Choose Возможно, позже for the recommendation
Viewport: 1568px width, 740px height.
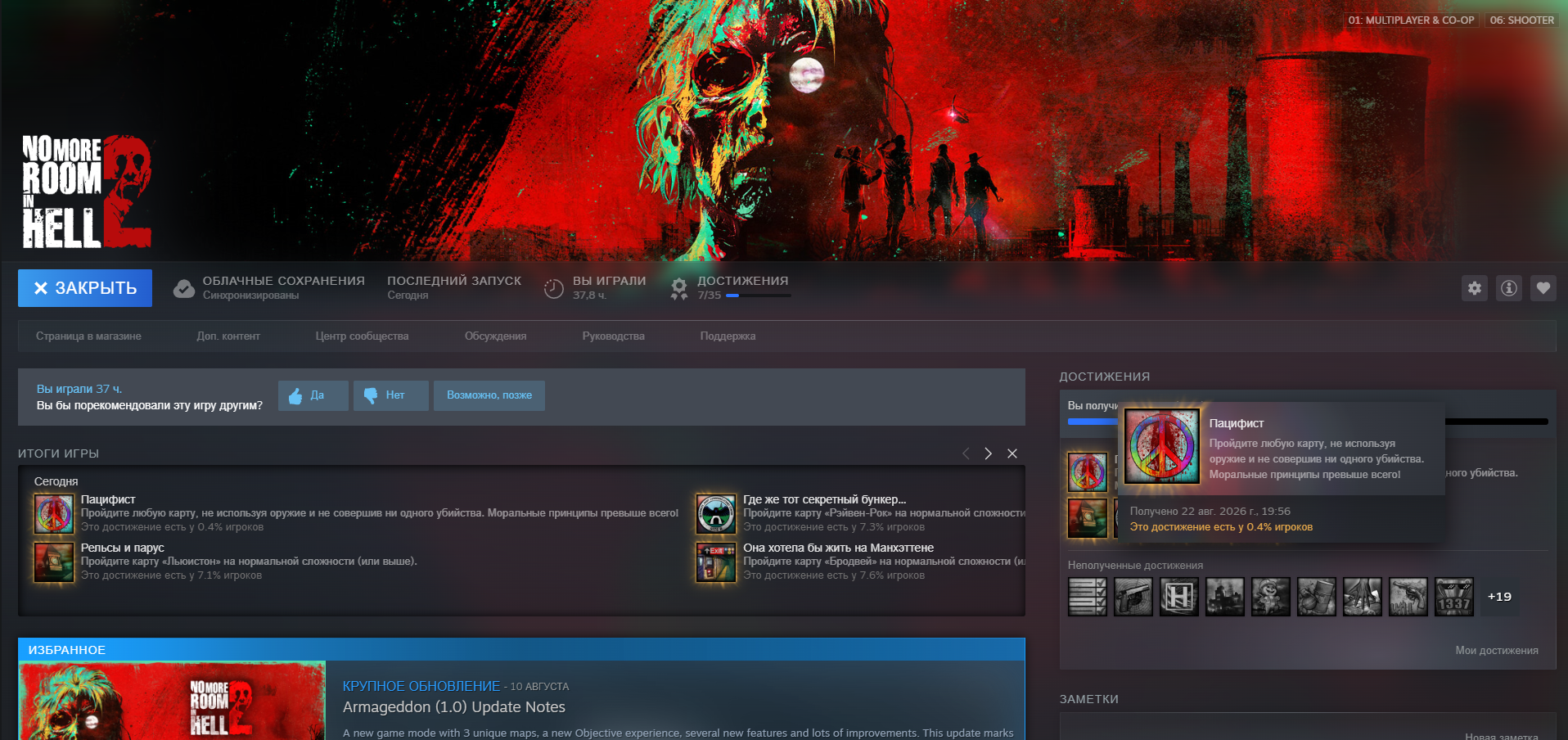point(489,395)
